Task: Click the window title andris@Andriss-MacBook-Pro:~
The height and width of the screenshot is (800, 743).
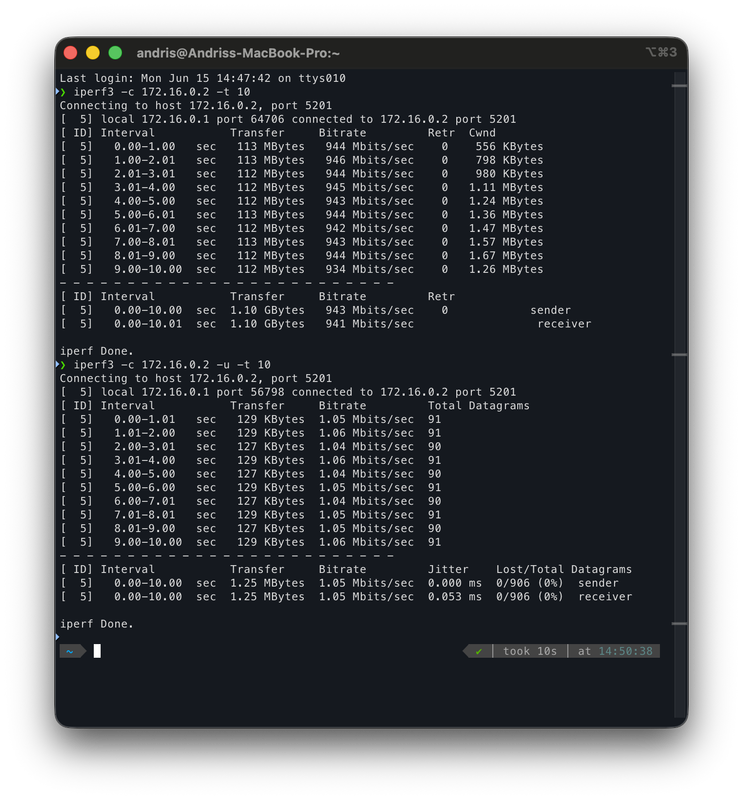Action: [x=238, y=53]
